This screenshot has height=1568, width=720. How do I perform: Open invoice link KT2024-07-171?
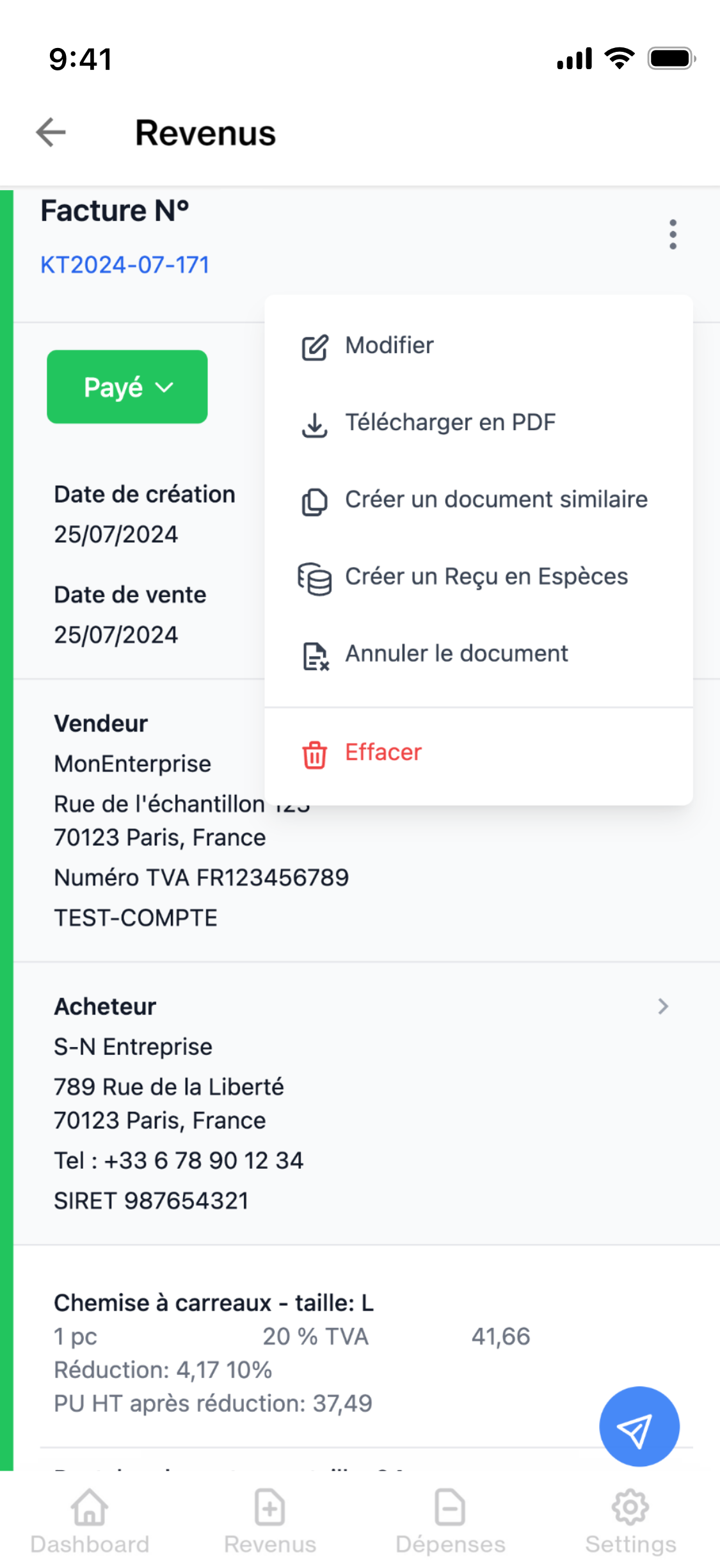(x=124, y=264)
